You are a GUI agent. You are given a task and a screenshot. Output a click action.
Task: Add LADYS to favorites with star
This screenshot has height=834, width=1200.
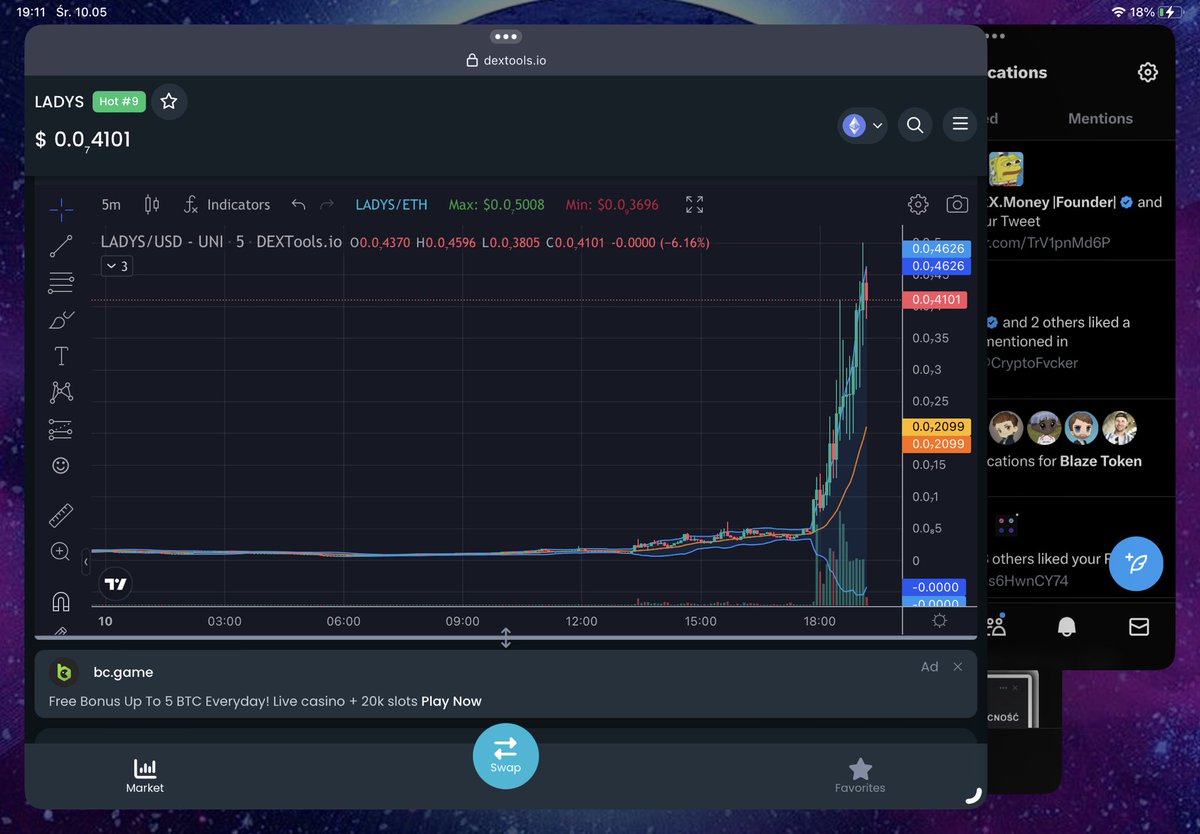[169, 101]
